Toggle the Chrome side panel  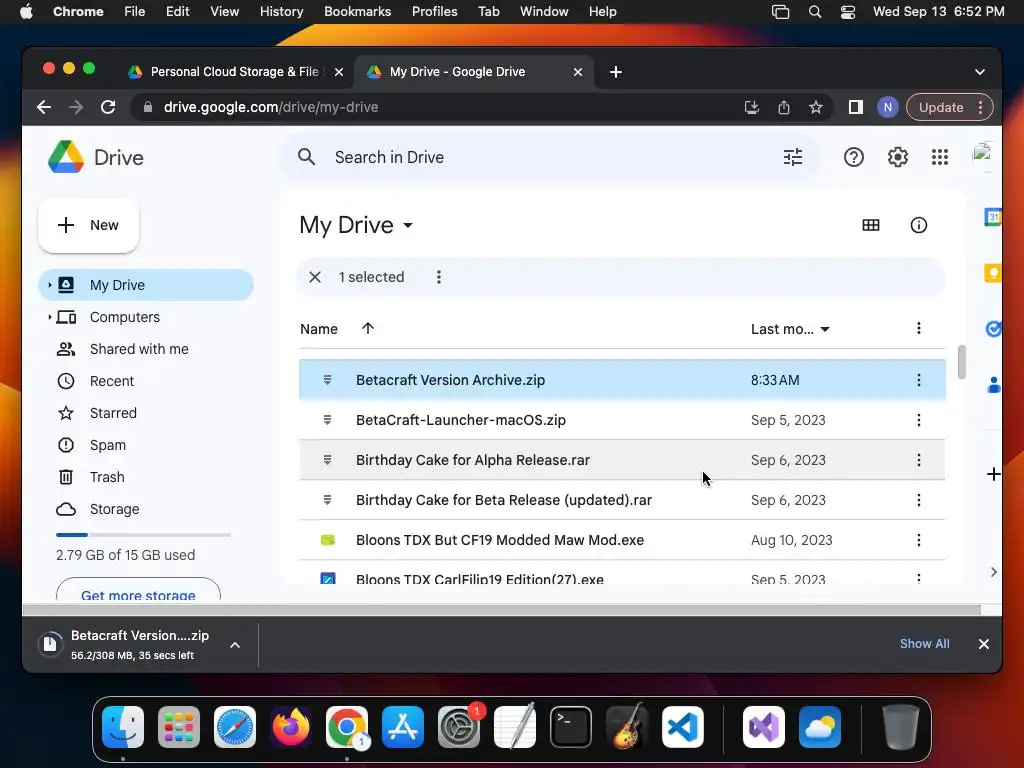[856, 107]
